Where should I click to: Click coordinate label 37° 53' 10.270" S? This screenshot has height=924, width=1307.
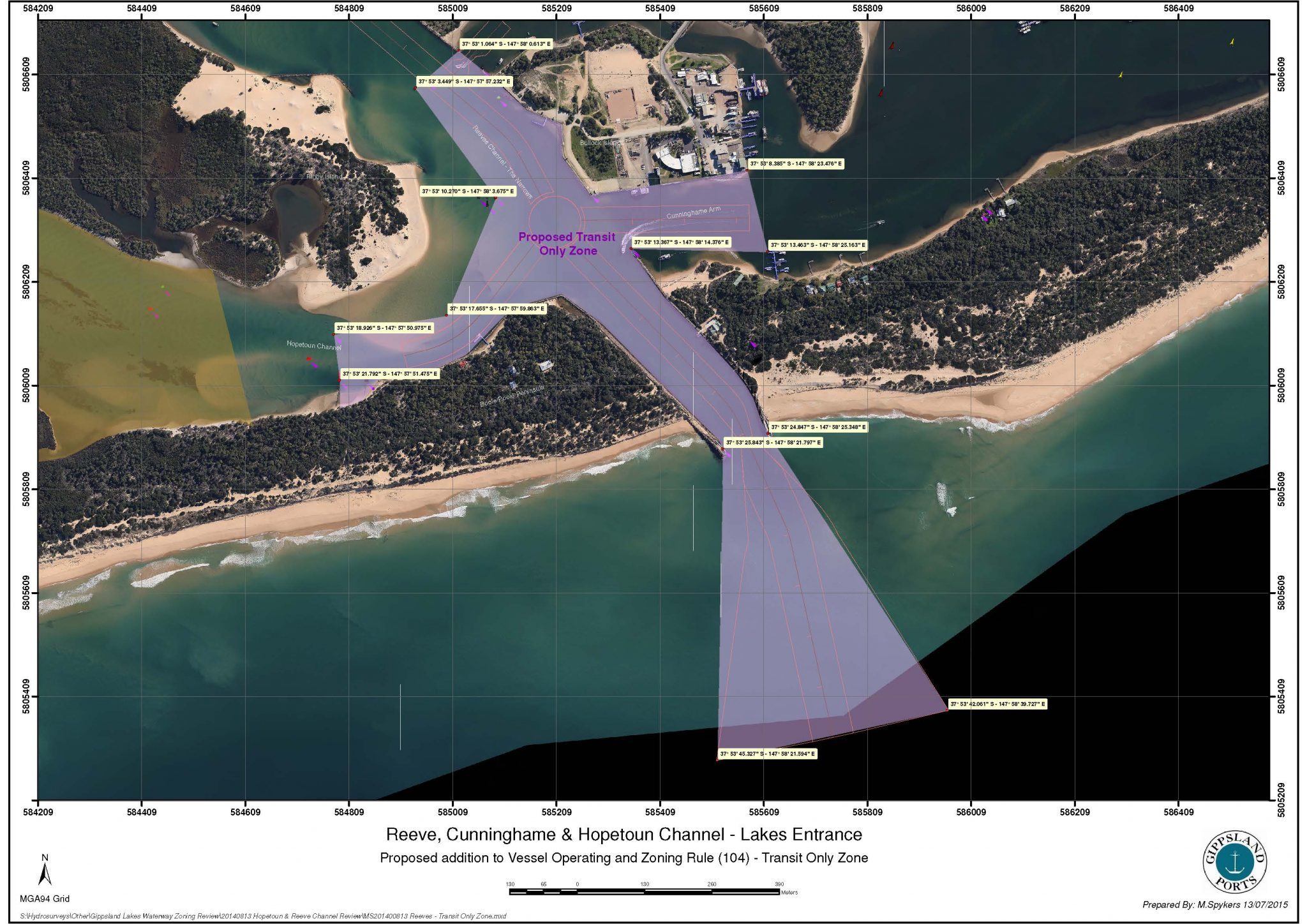(x=467, y=191)
